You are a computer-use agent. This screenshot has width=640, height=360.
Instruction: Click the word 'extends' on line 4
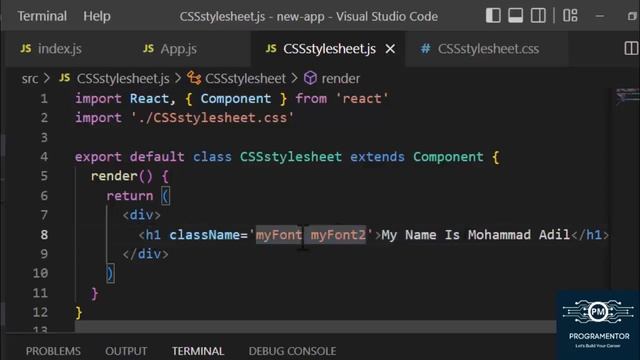(x=378, y=157)
